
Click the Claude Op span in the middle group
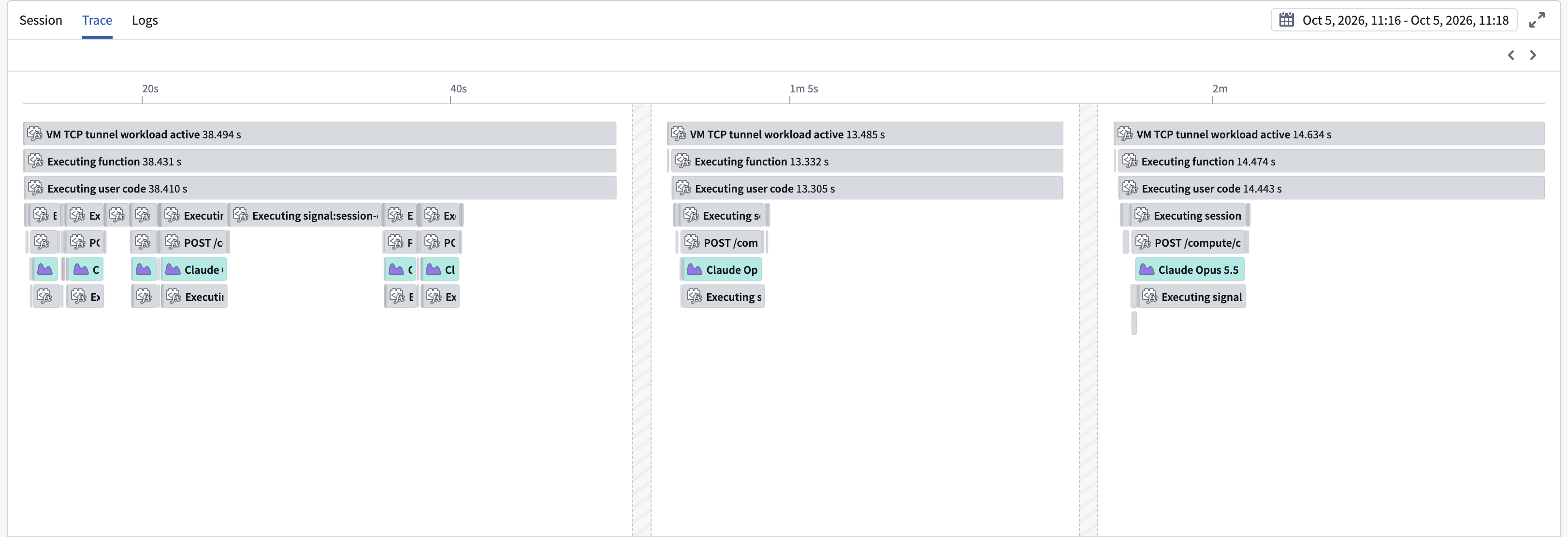click(x=722, y=269)
